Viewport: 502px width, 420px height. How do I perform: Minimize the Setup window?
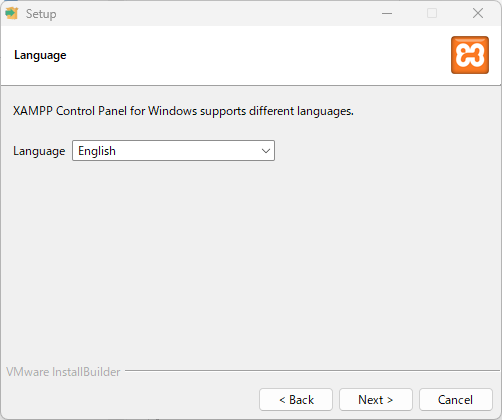coord(387,14)
